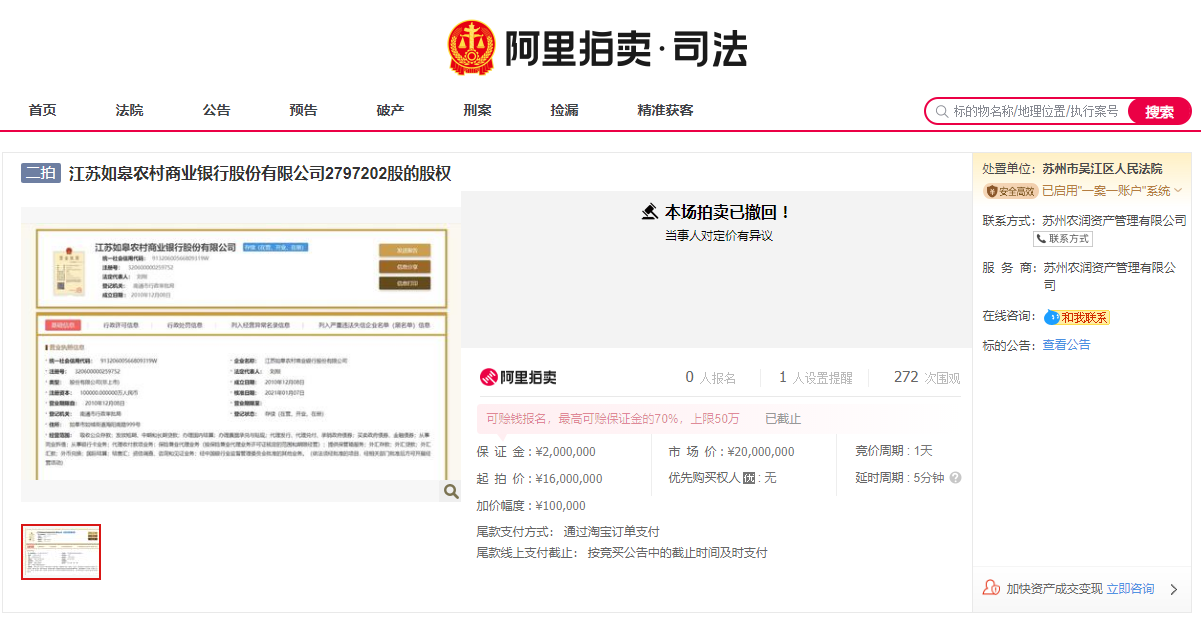
Task: Open the 首页 navigation tab
Action: pos(42,110)
